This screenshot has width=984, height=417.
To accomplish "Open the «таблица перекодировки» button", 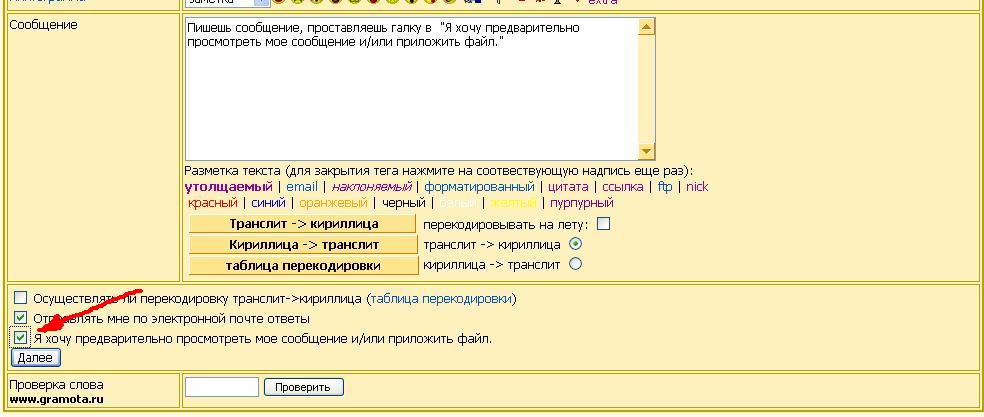I will [x=302, y=265].
